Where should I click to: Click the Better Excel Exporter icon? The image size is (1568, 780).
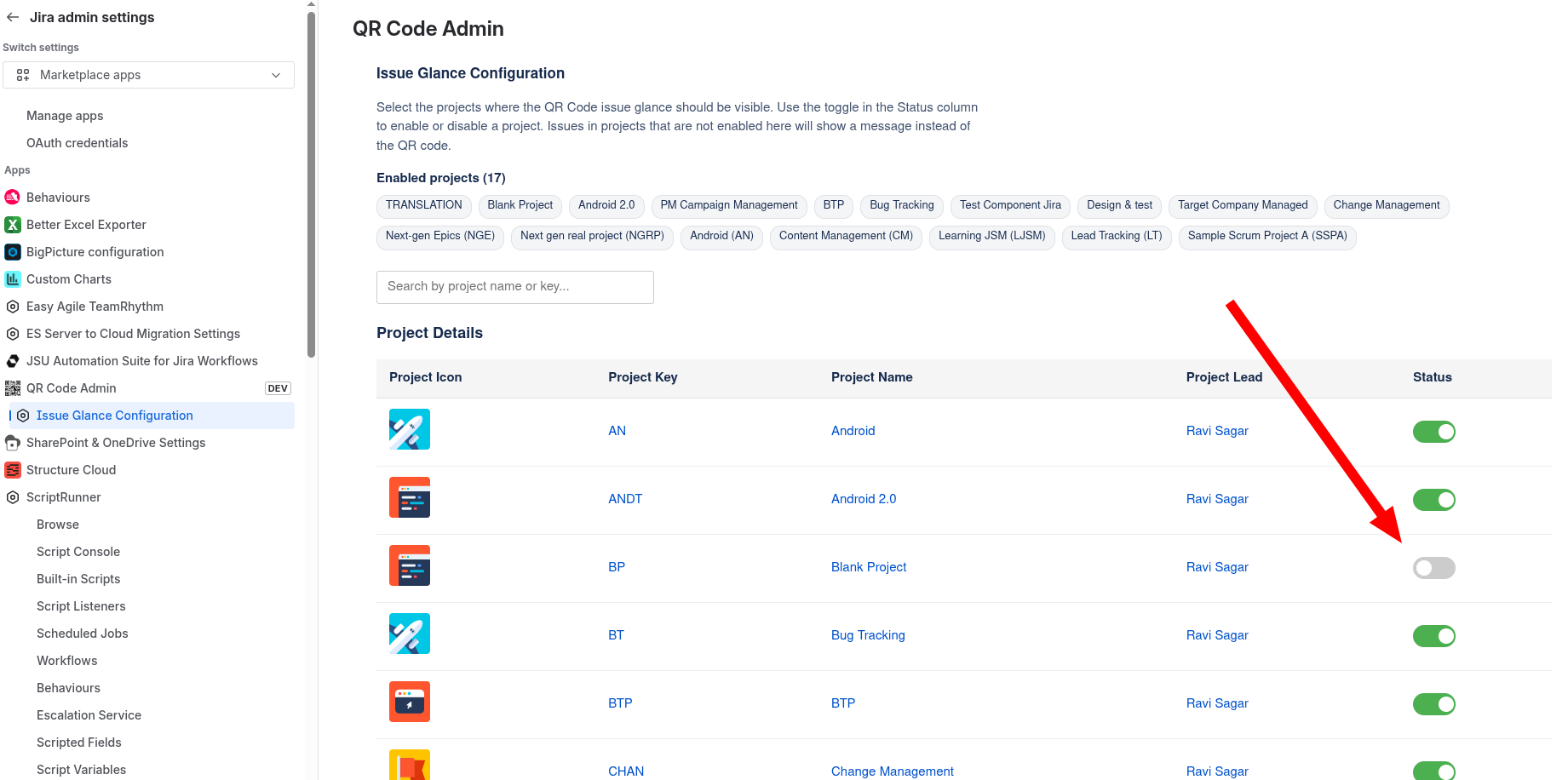coord(13,225)
